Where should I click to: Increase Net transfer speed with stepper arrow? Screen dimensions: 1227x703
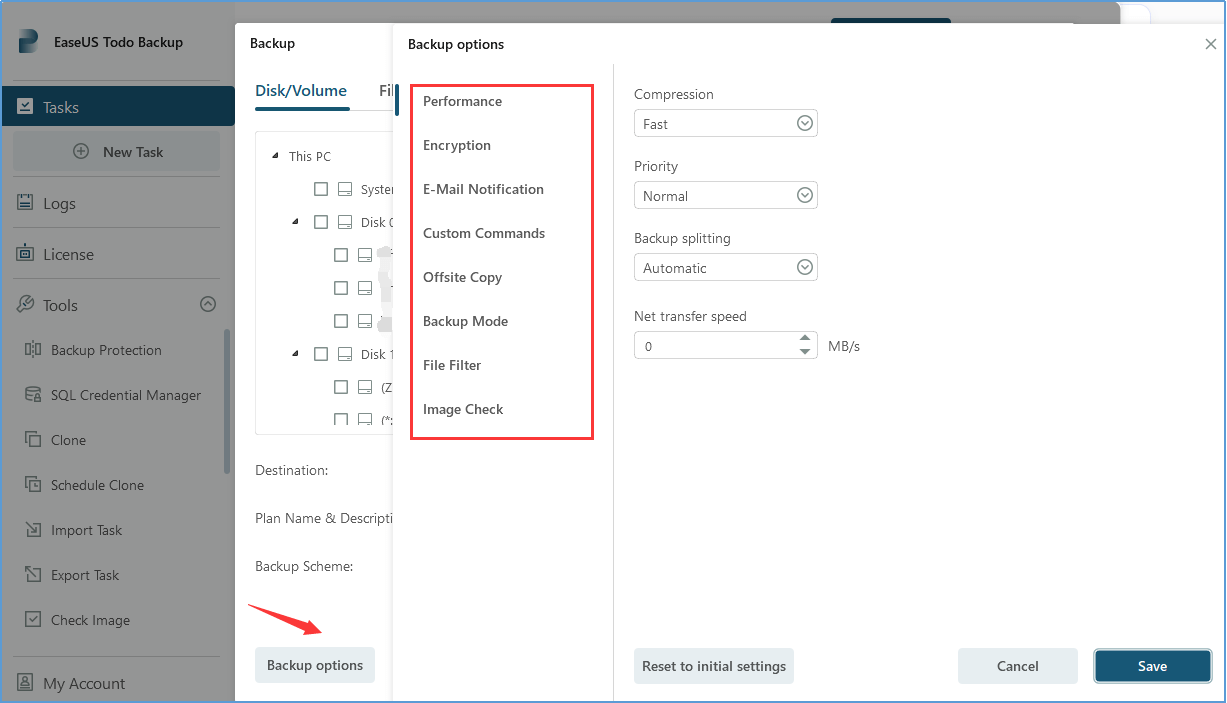[805, 340]
